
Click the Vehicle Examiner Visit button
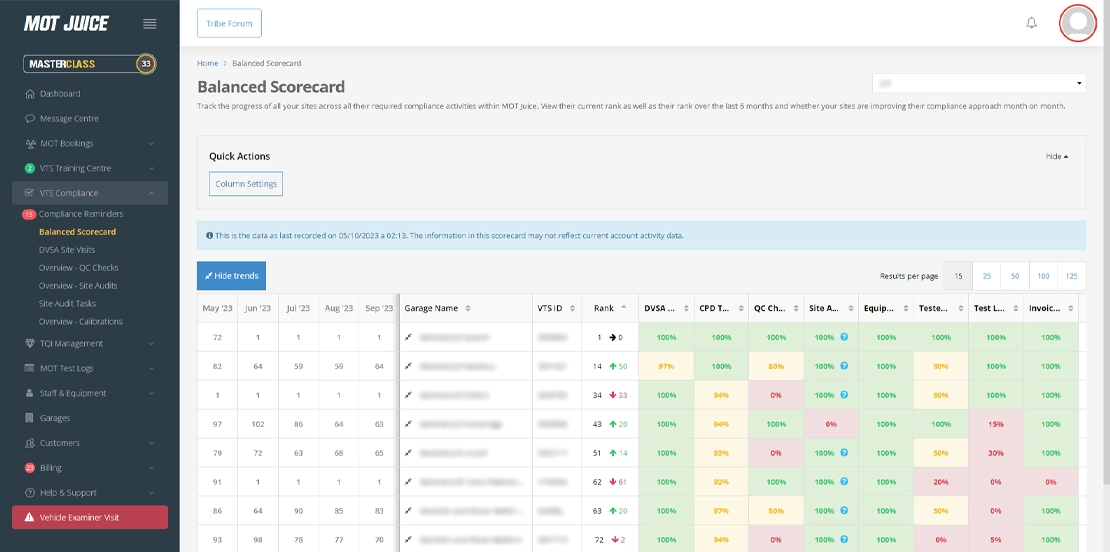click(x=90, y=517)
